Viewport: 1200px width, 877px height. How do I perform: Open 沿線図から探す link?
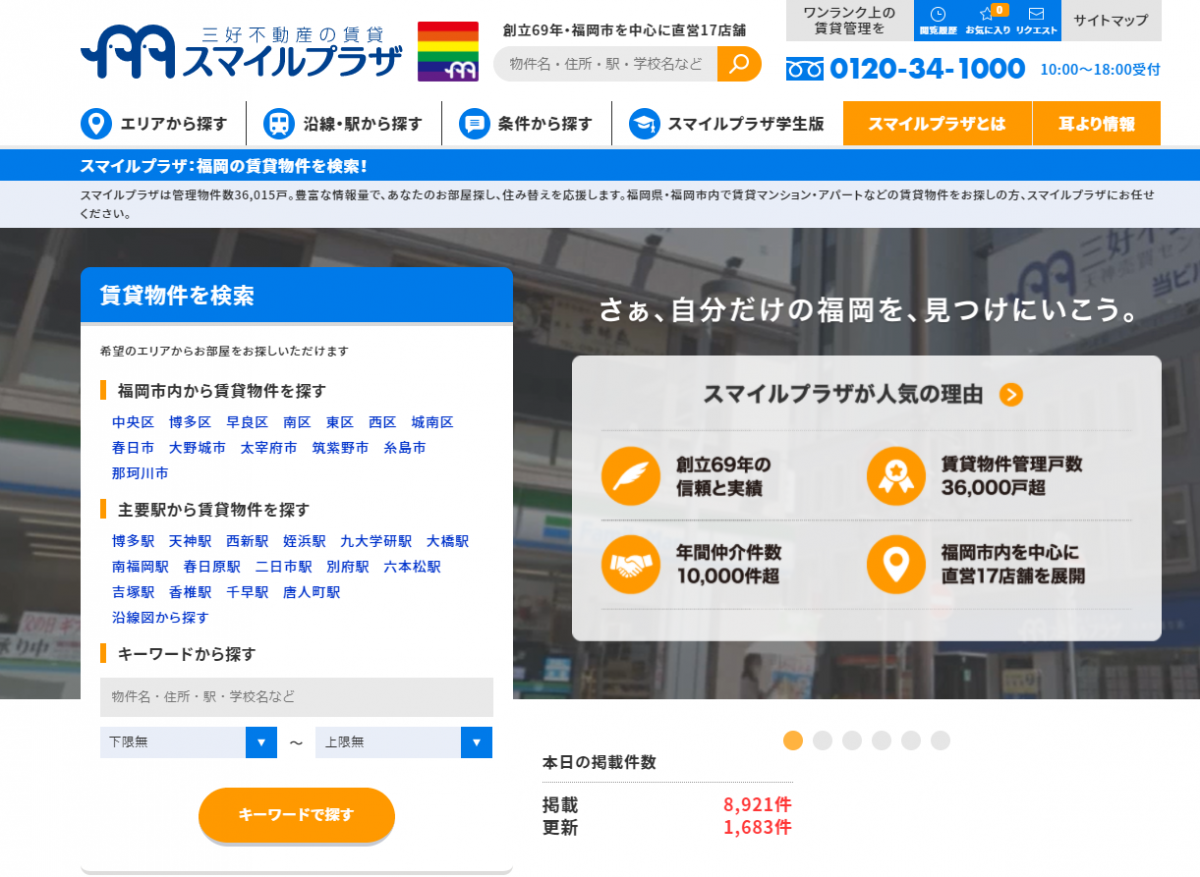pyautogui.click(x=161, y=618)
